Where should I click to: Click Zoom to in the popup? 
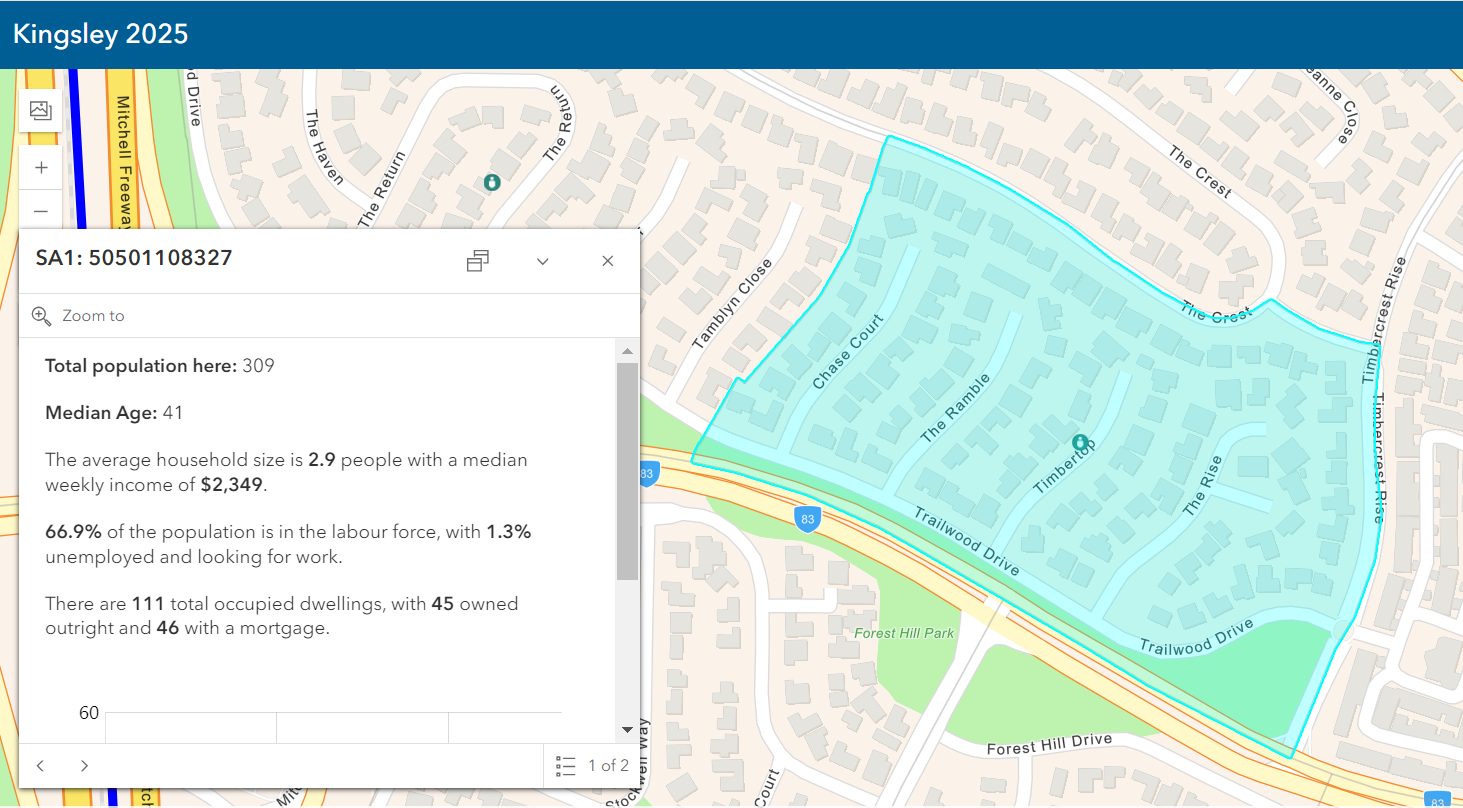[93, 316]
